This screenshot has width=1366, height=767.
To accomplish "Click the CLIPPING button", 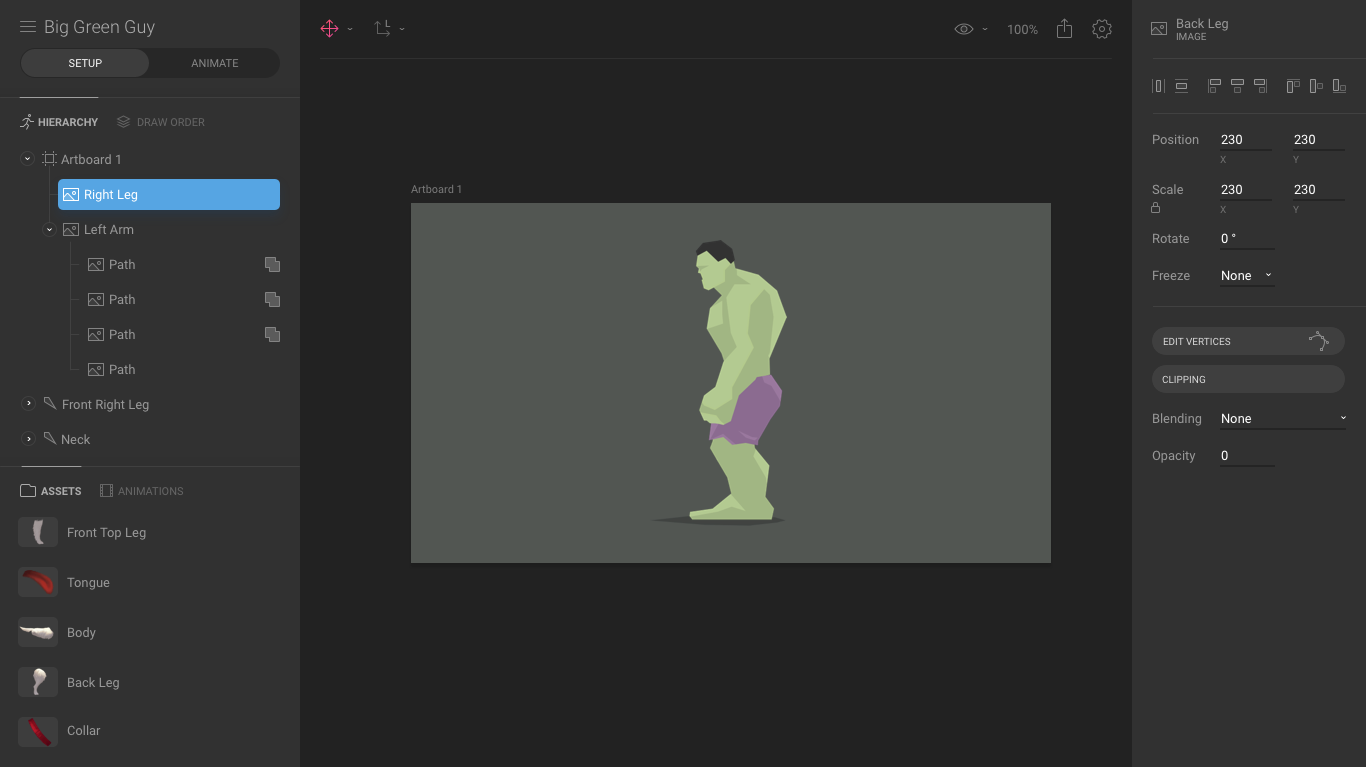I will coord(1248,380).
